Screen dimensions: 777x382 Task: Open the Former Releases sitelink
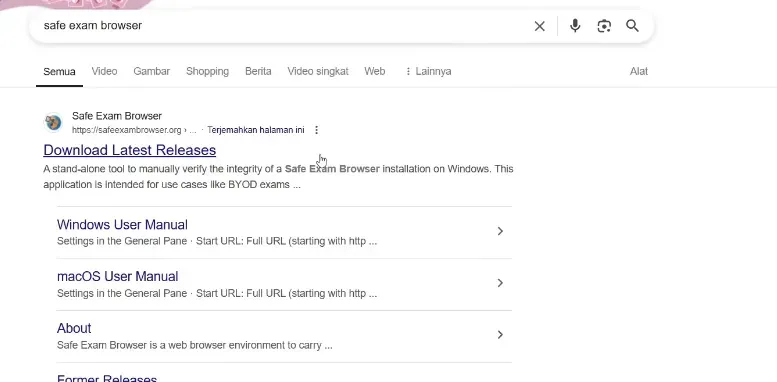point(107,379)
